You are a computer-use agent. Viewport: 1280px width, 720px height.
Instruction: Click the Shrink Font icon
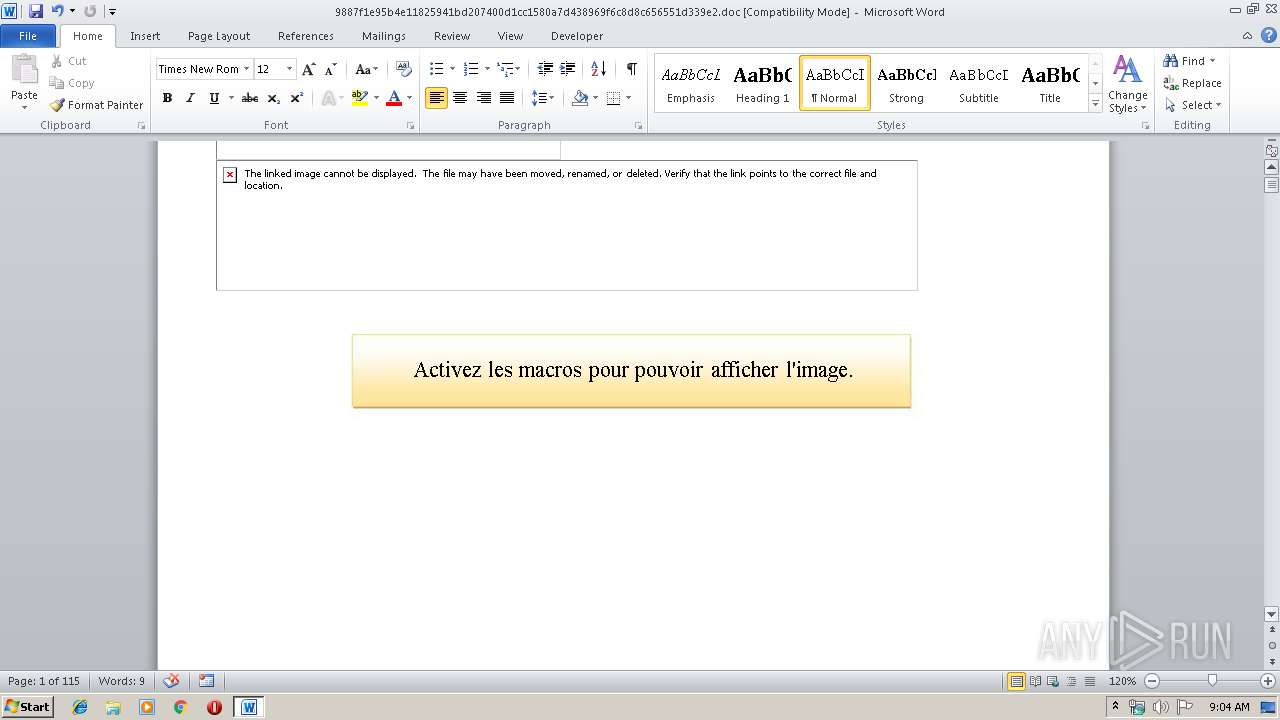(330, 69)
